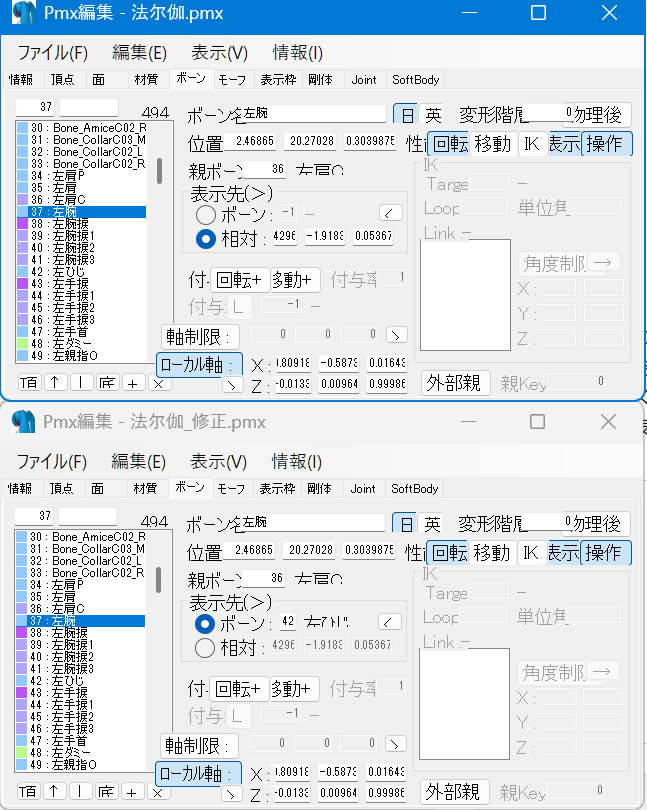Click 移動+ grant button in 法尔伽_修正.pmx window
647x810 pixels.
pyautogui.click(x=294, y=689)
